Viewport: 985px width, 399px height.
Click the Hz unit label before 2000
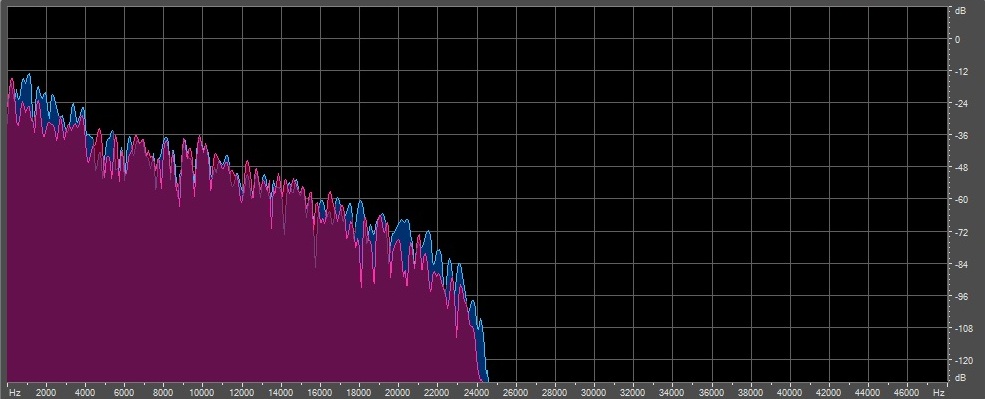click(x=15, y=393)
